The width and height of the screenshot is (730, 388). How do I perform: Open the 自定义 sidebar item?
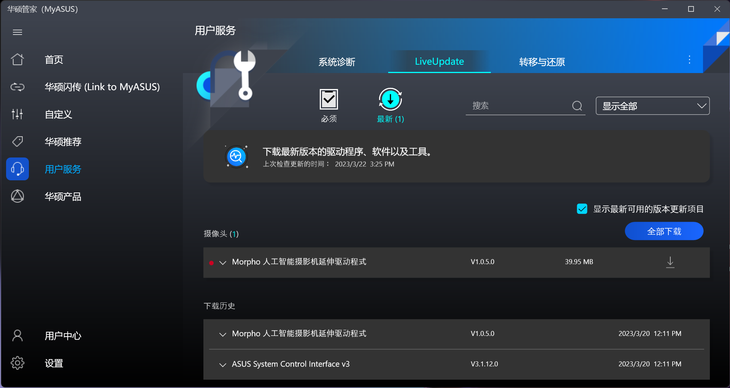coord(58,114)
